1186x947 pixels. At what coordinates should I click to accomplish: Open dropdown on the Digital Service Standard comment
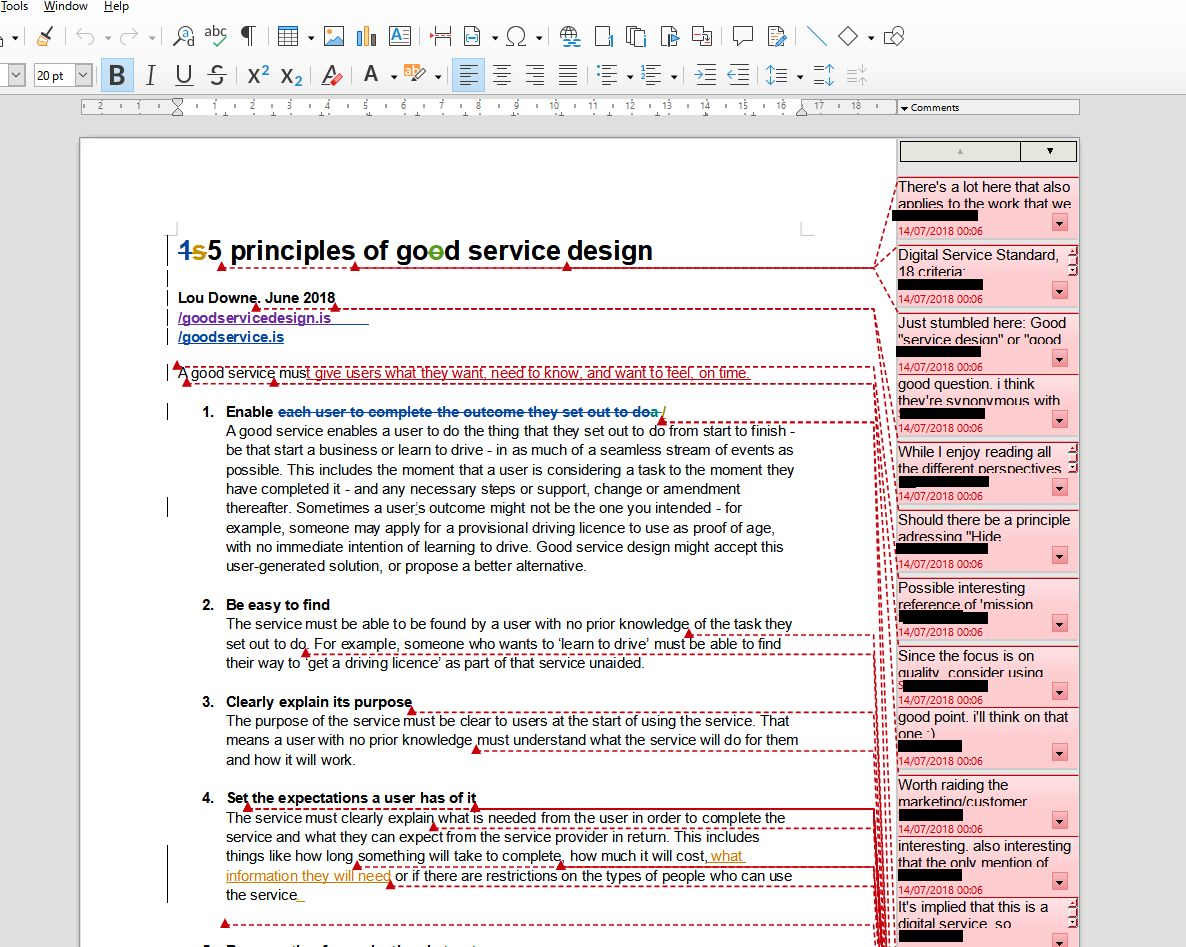1060,290
